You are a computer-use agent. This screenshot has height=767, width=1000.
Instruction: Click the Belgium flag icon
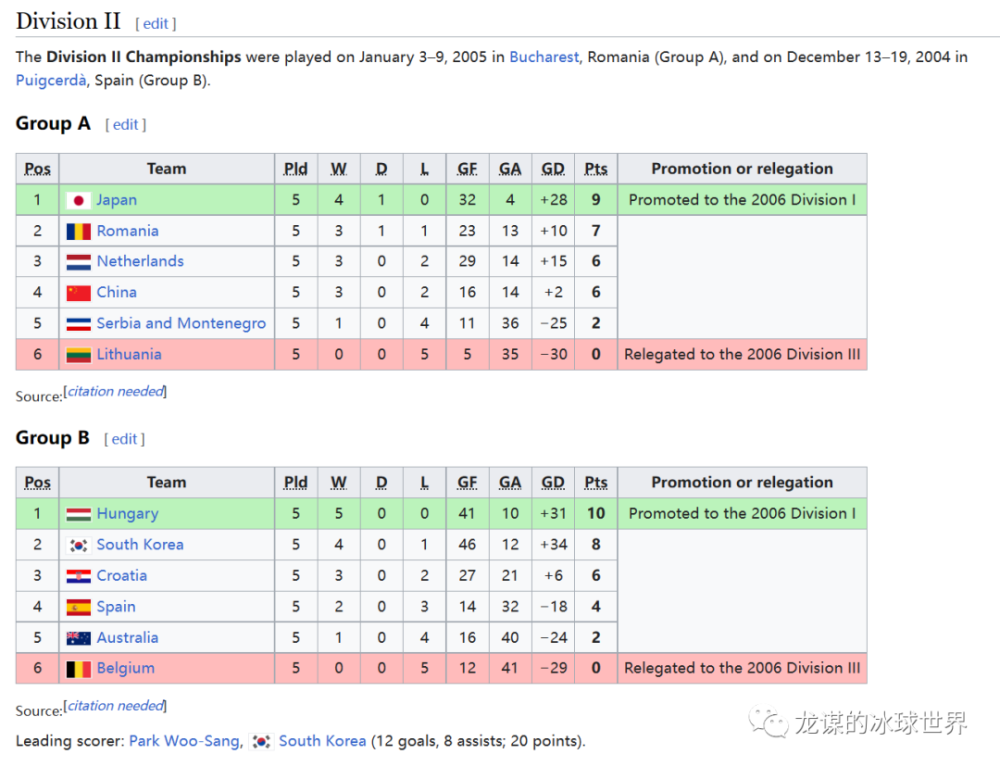[x=78, y=669]
